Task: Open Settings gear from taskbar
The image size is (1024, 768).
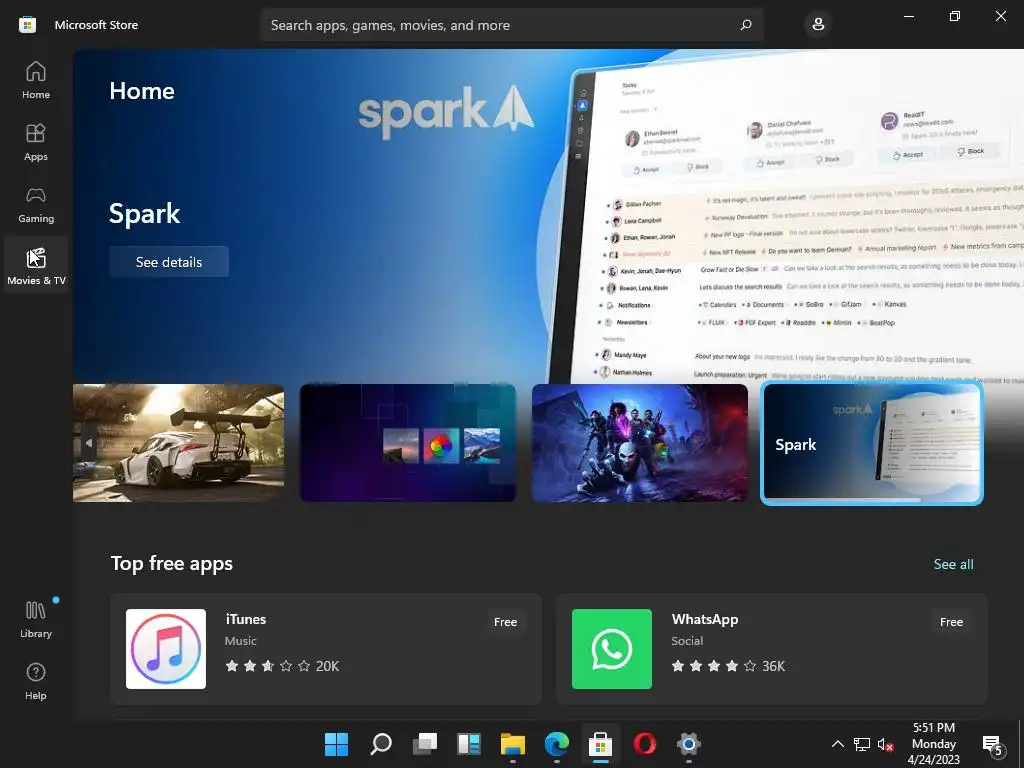Action: click(688, 744)
